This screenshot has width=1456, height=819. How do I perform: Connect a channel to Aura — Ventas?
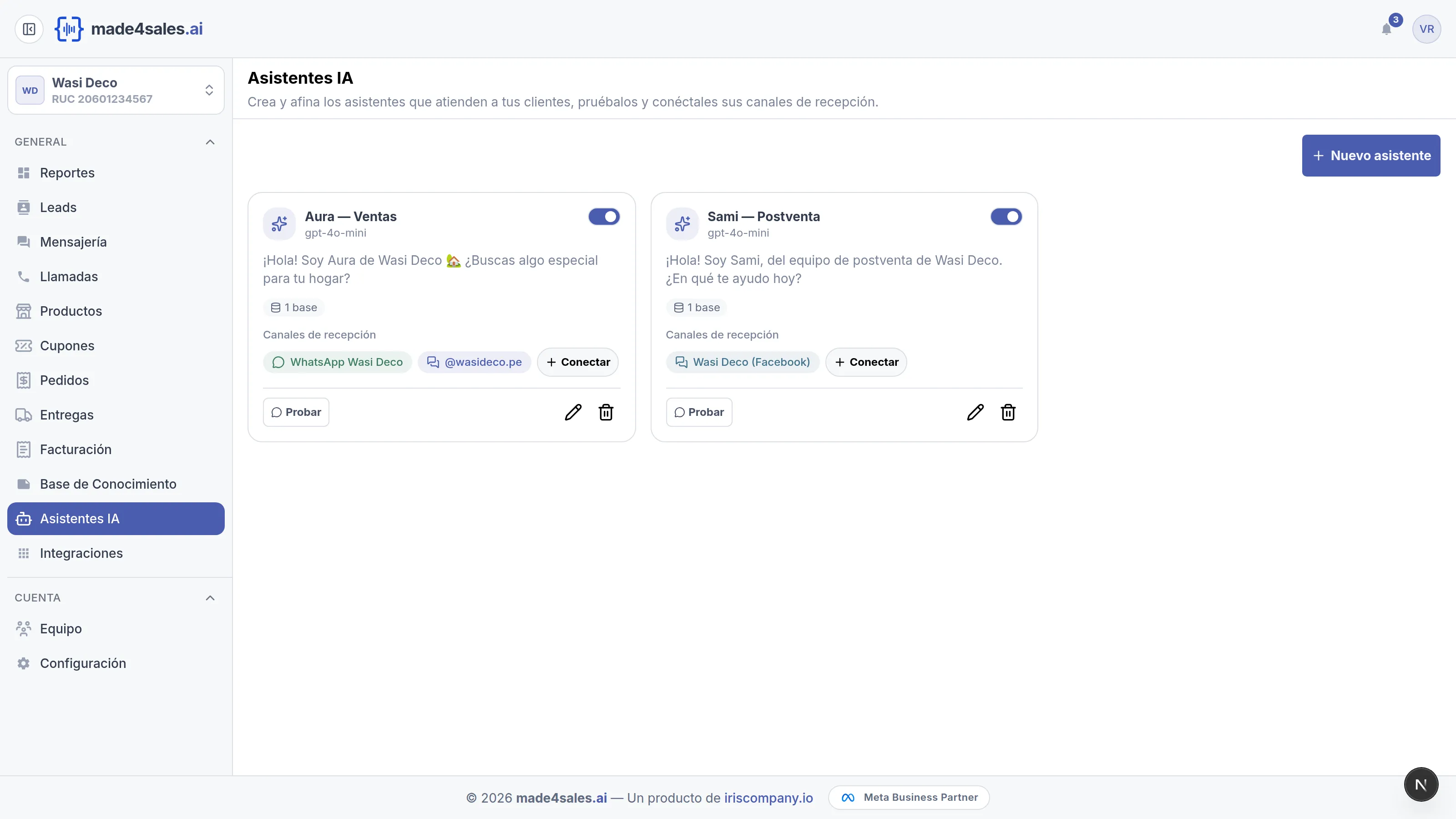click(578, 362)
